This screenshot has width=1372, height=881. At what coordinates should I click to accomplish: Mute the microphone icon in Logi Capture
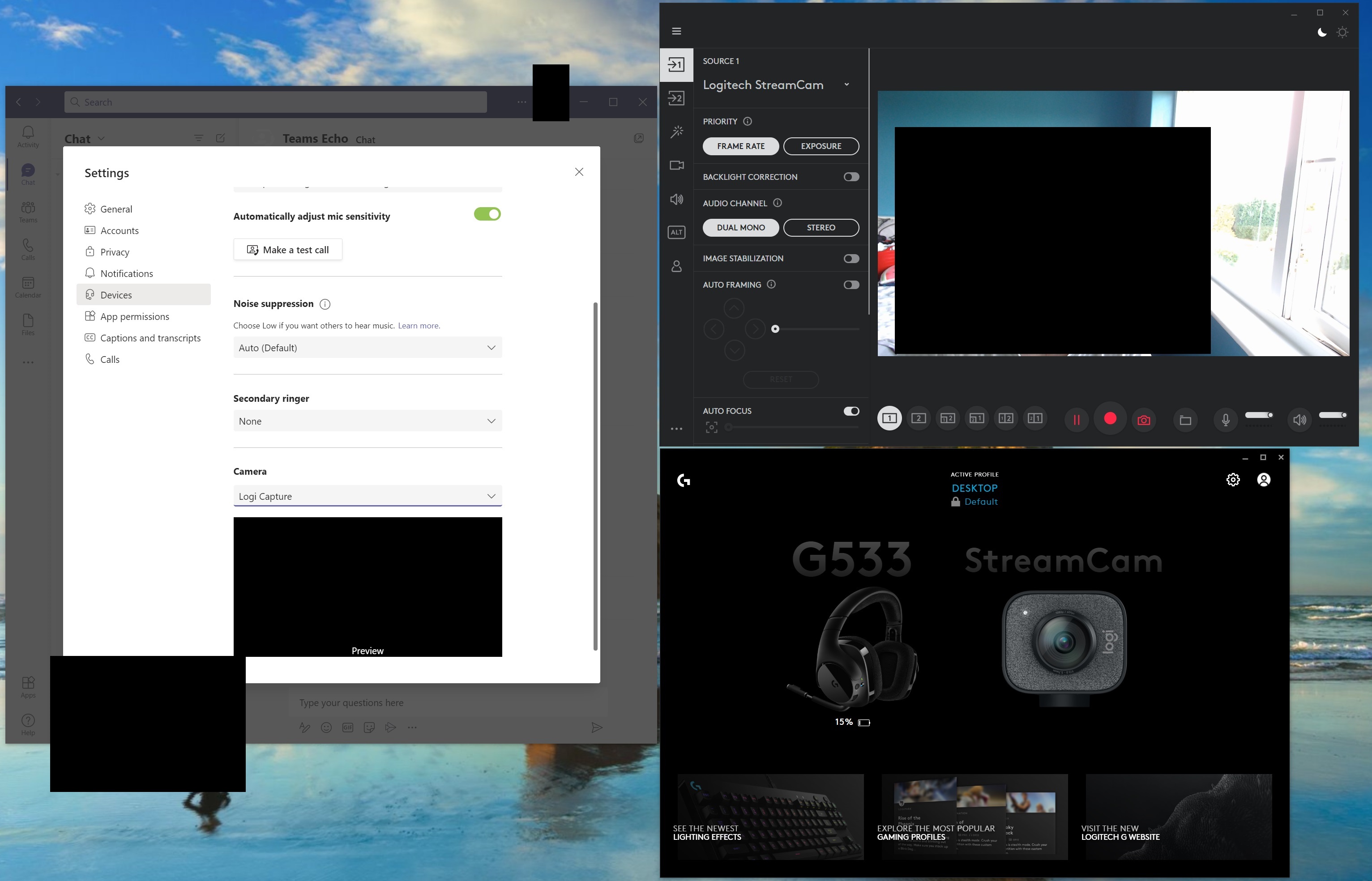tap(1226, 420)
